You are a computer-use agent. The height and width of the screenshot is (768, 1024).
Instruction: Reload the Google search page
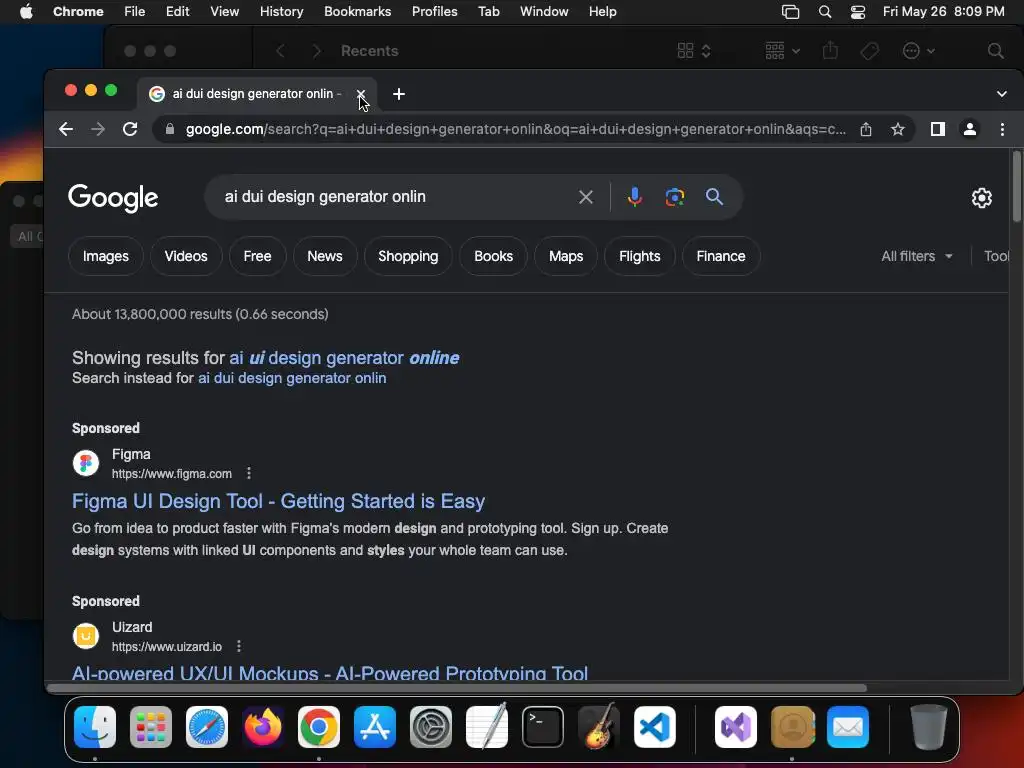(130, 129)
